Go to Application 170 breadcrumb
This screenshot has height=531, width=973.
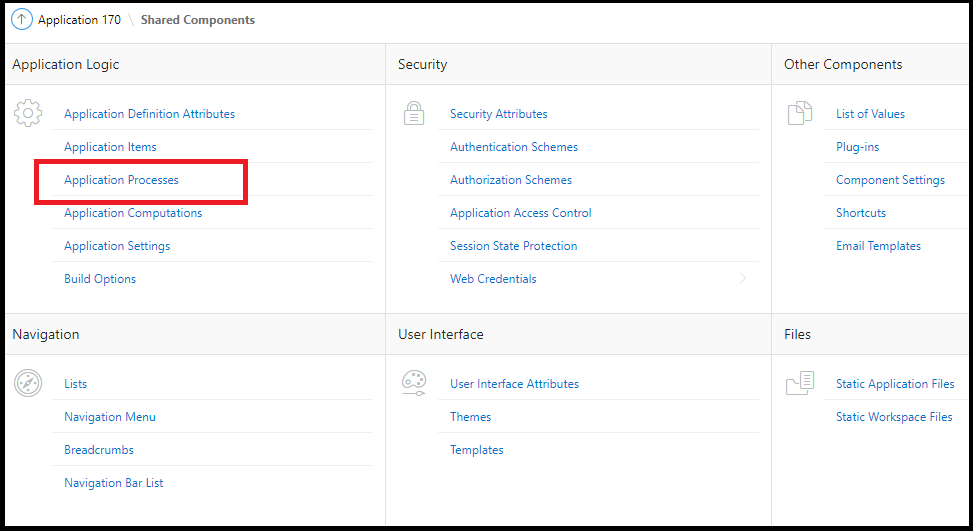[79, 20]
